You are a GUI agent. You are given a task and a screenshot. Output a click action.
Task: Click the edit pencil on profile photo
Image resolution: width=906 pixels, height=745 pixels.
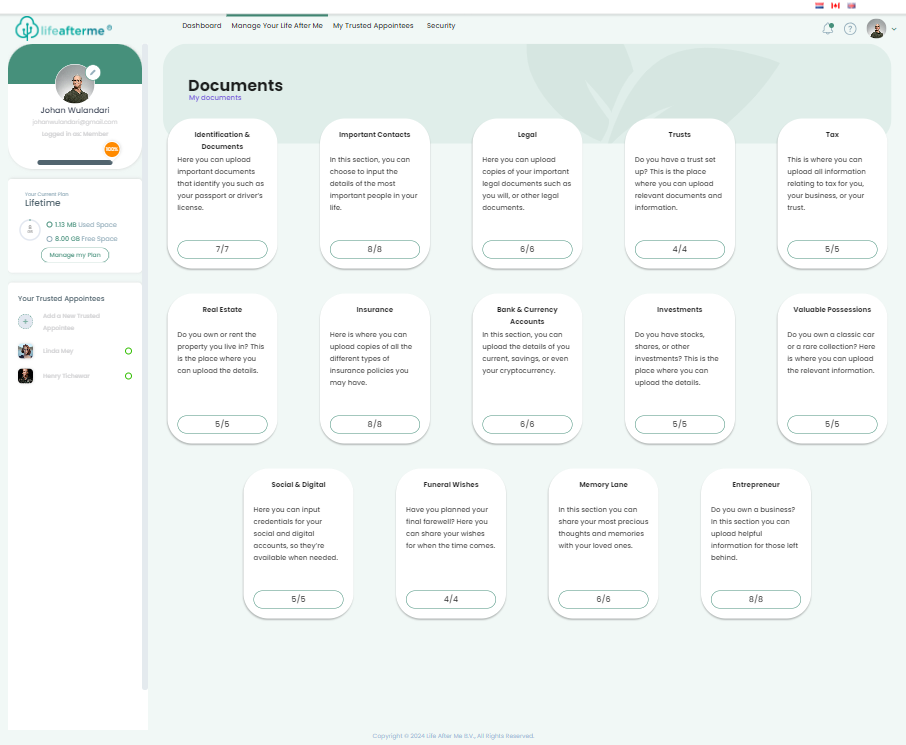pos(93,72)
